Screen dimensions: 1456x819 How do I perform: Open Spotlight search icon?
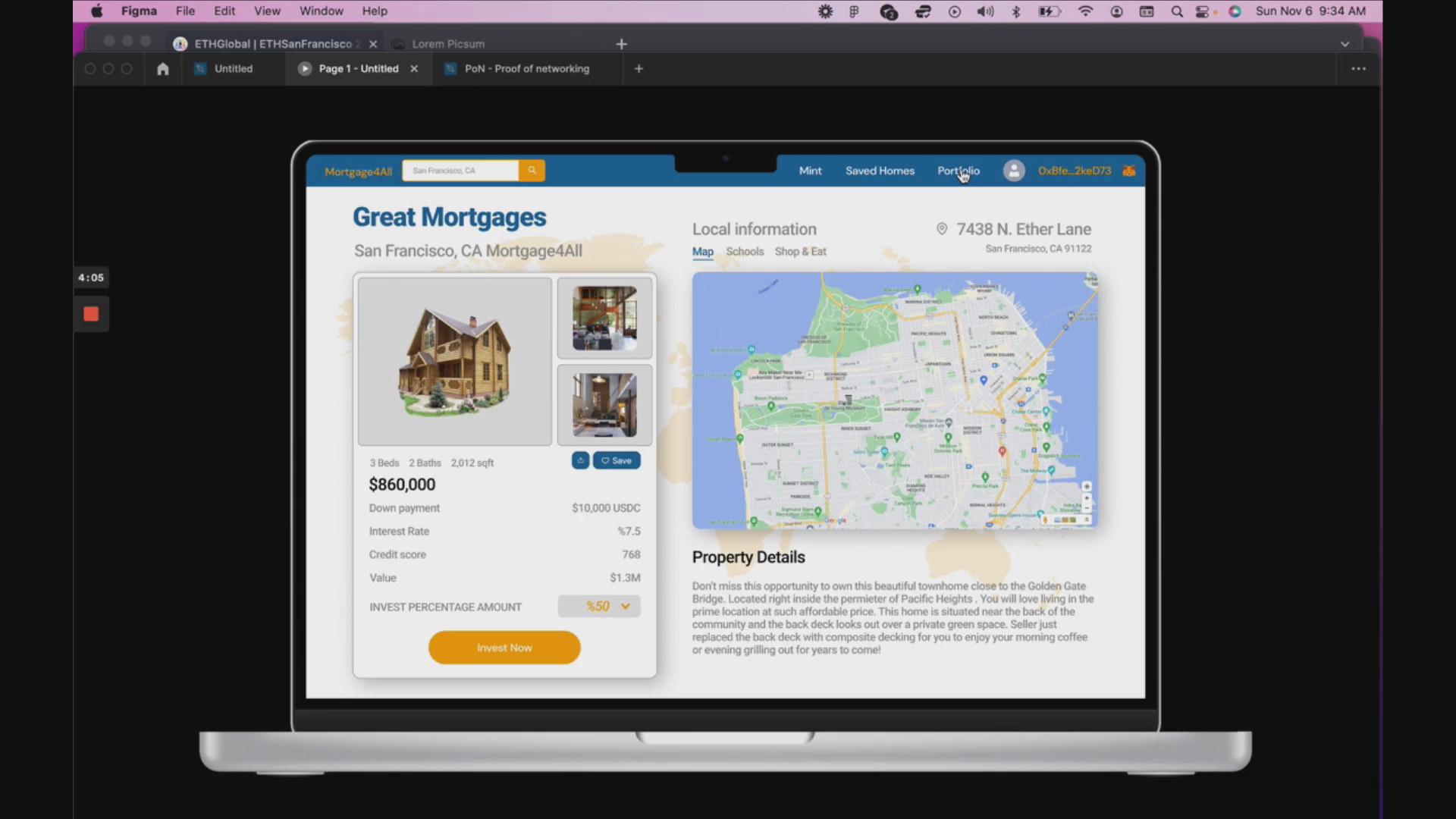[x=1177, y=11]
